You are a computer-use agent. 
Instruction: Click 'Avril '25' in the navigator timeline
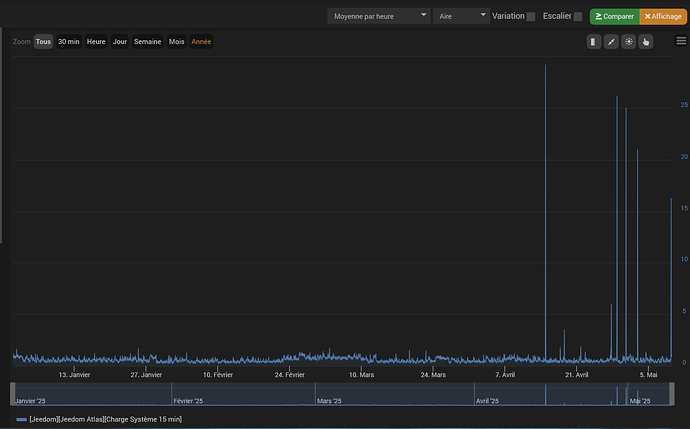487,401
